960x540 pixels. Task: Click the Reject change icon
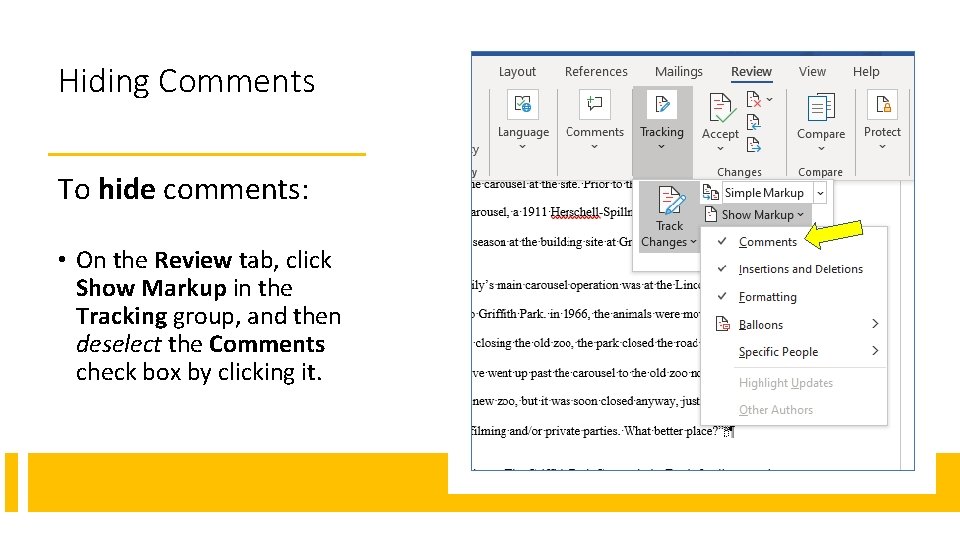[754, 99]
